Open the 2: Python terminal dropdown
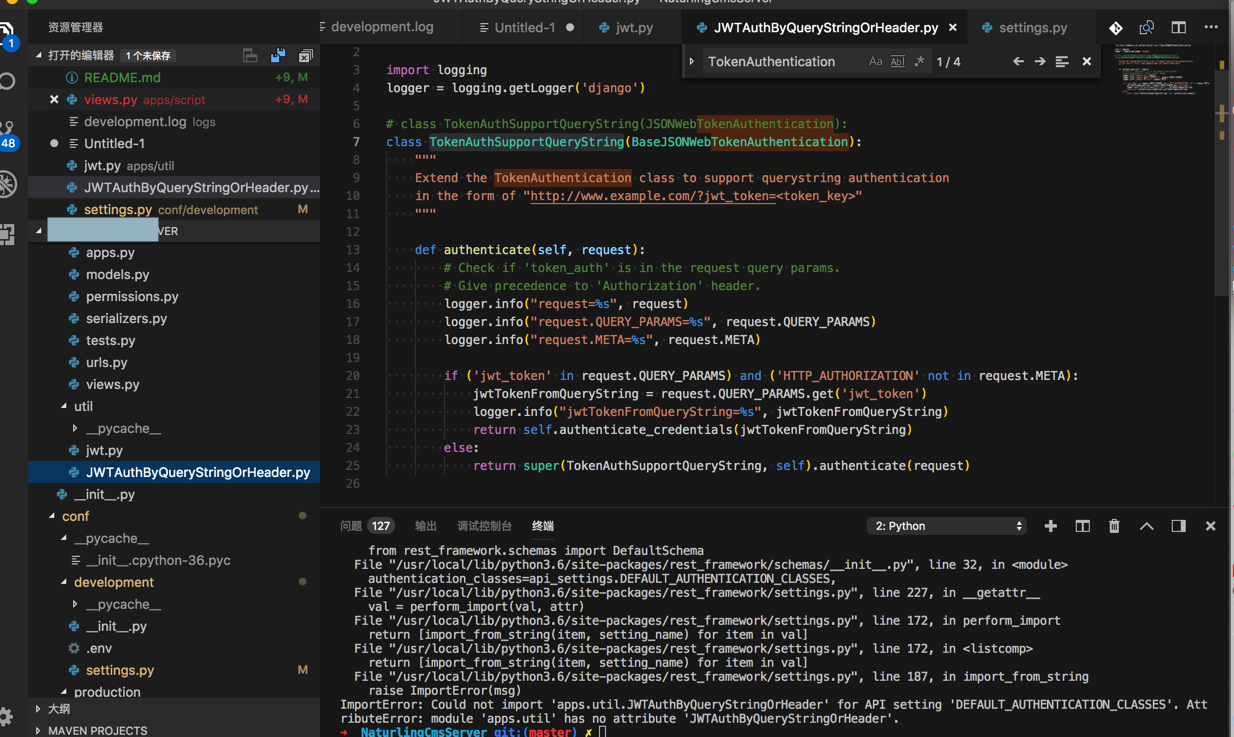The image size is (1234, 737). pos(946,526)
